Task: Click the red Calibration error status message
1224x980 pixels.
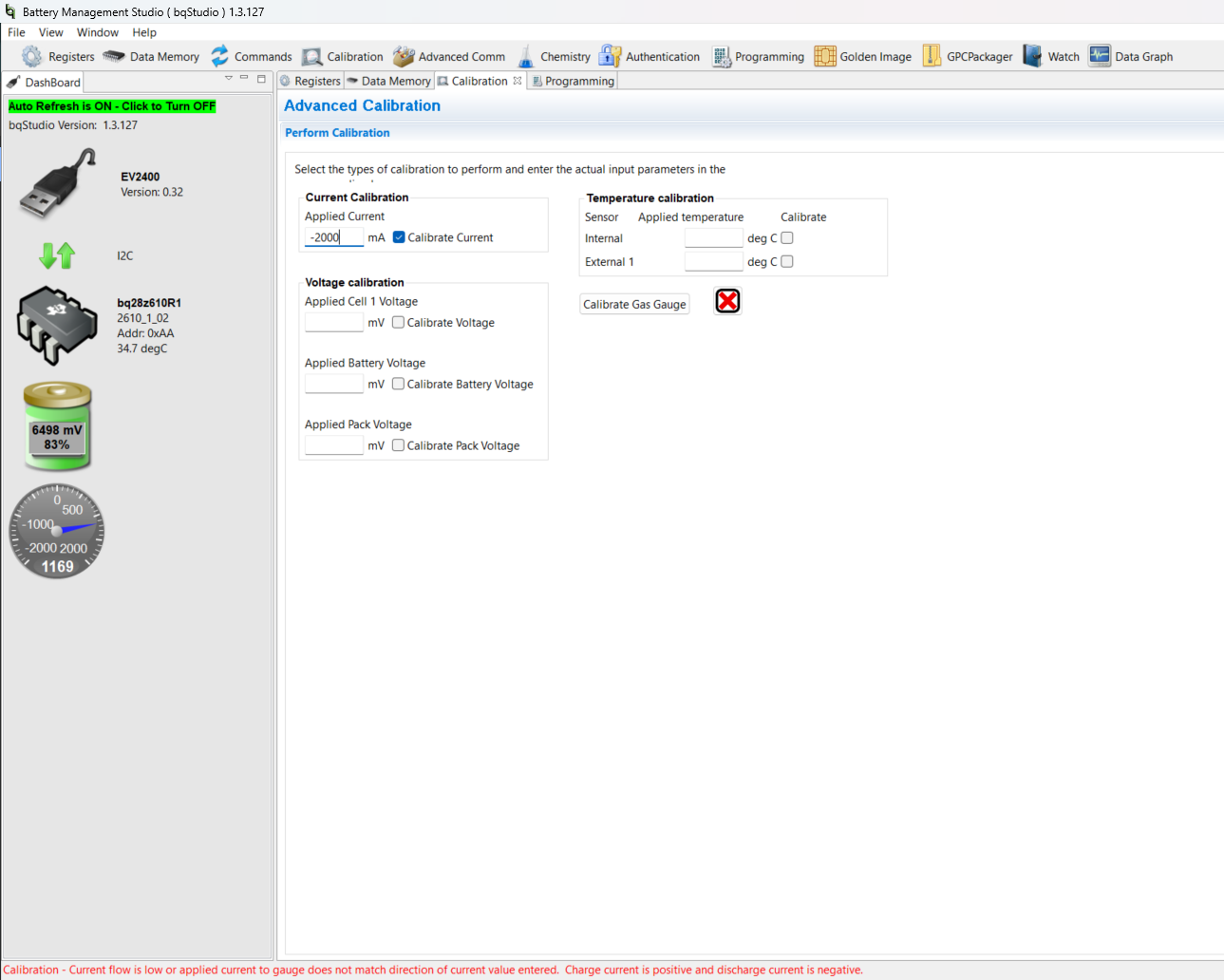Action: (x=433, y=971)
